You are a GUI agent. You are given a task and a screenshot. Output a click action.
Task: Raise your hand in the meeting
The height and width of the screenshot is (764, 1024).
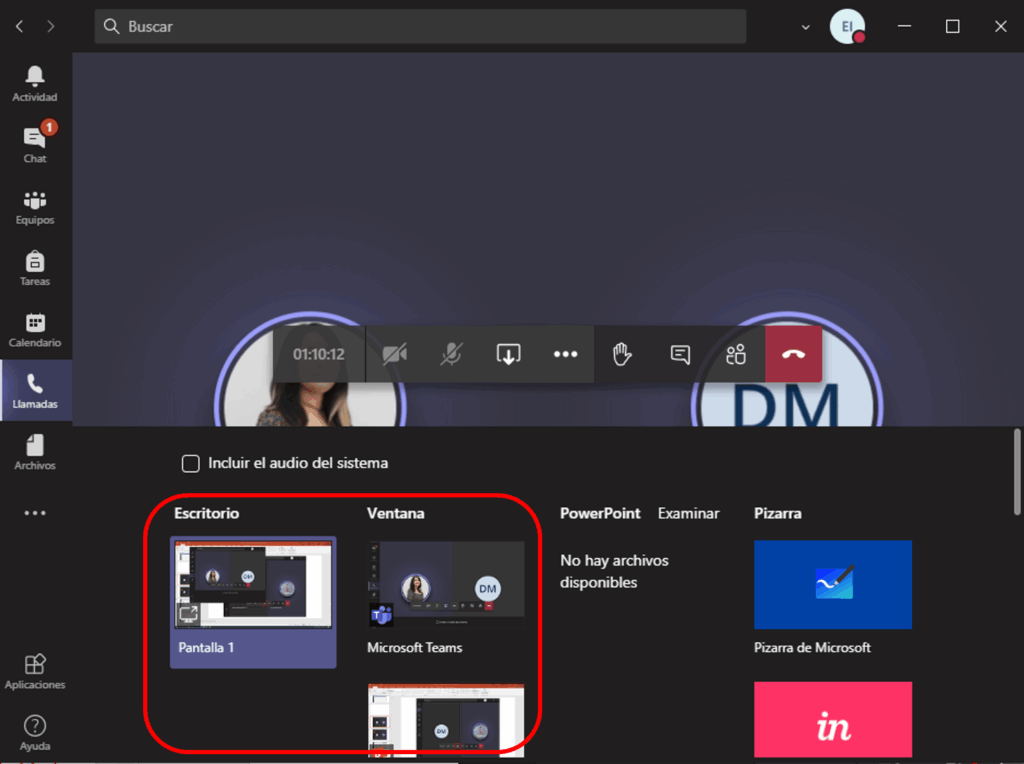(622, 354)
